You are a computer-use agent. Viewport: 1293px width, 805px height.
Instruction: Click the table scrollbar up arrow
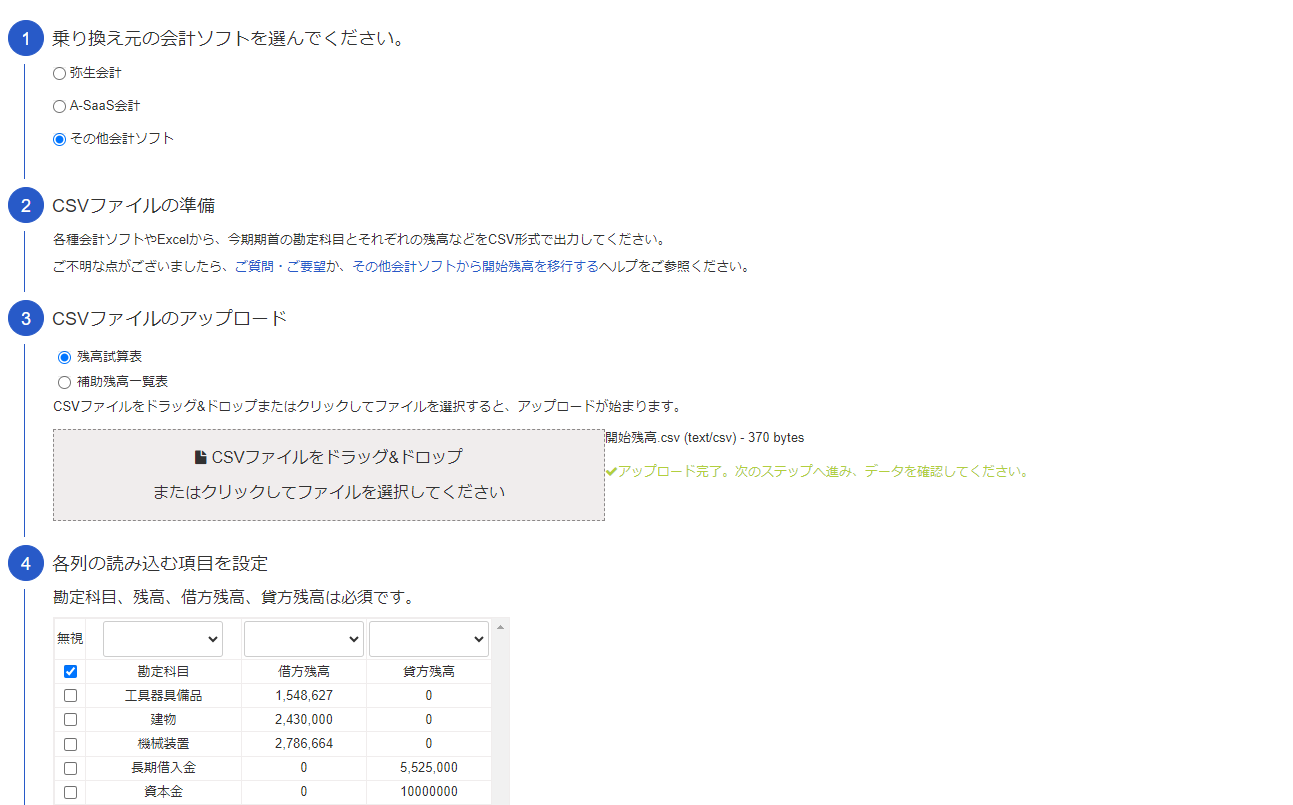[x=500, y=626]
